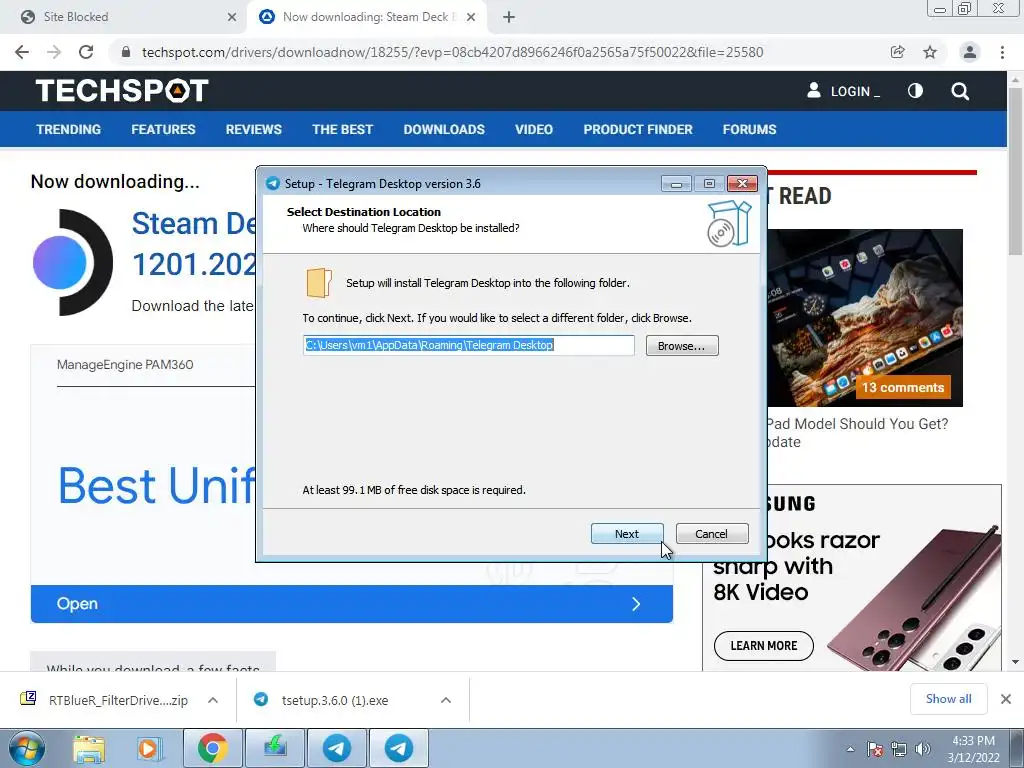Show all downloads
The width and height of the screenshot is (1024, 768).
948,699
